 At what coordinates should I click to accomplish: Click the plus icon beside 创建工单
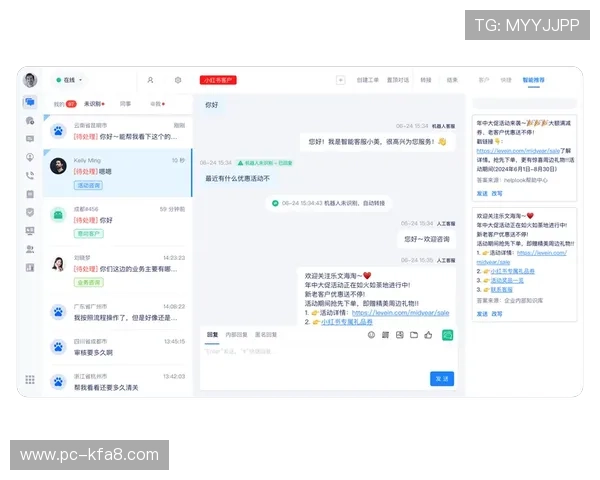point(341,80)
